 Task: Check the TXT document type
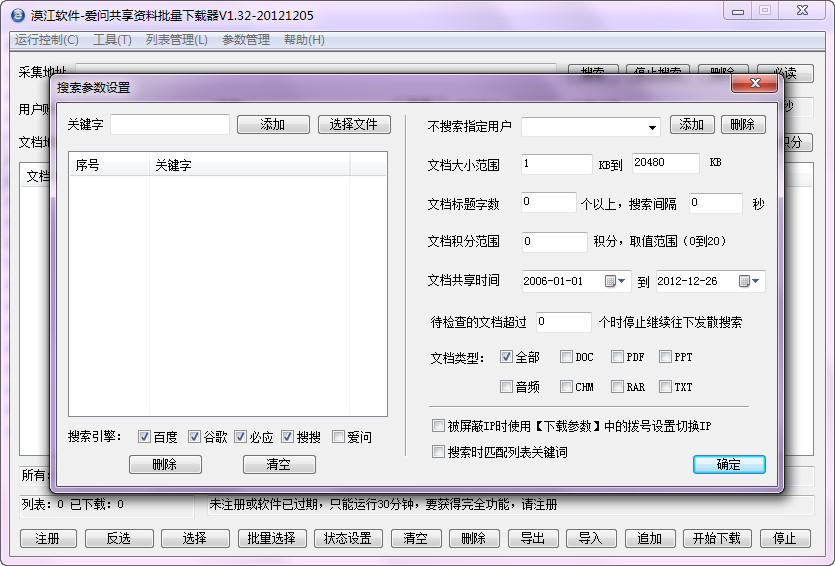(665, 387)
